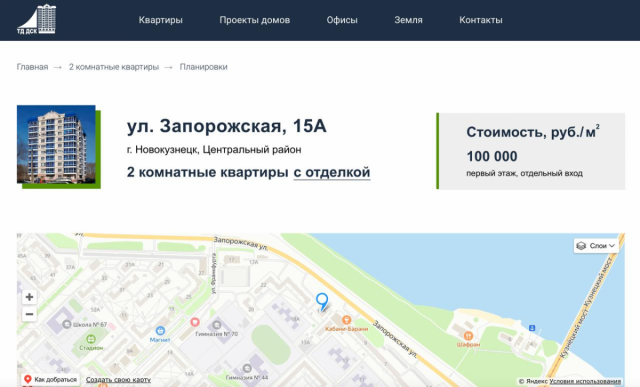Click the Как добраться button
This screenshot has height=387, width=640.
pos(51,380)
